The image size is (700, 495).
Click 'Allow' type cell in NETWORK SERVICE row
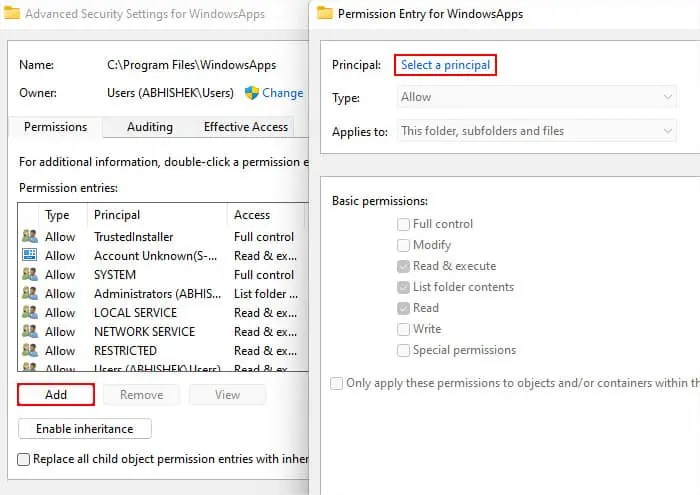pos(60,332)
